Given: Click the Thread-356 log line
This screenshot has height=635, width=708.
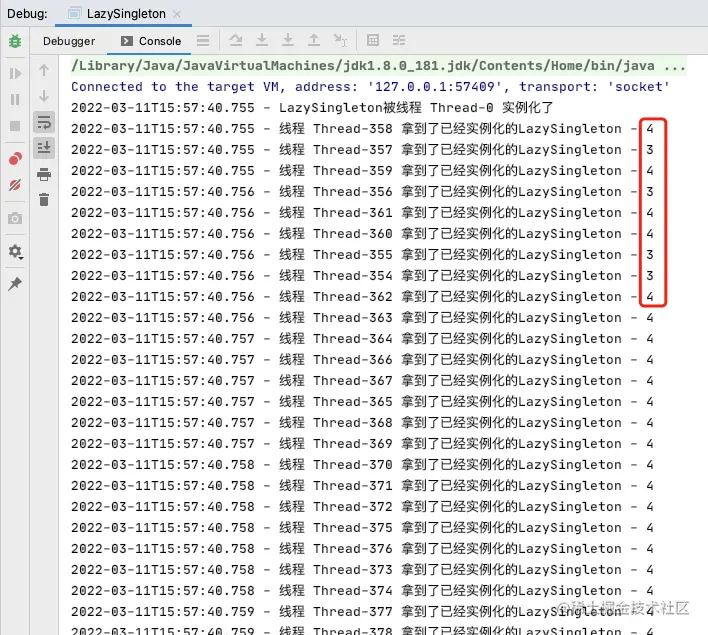Looking at the screenshot, I should click(363, 191).
